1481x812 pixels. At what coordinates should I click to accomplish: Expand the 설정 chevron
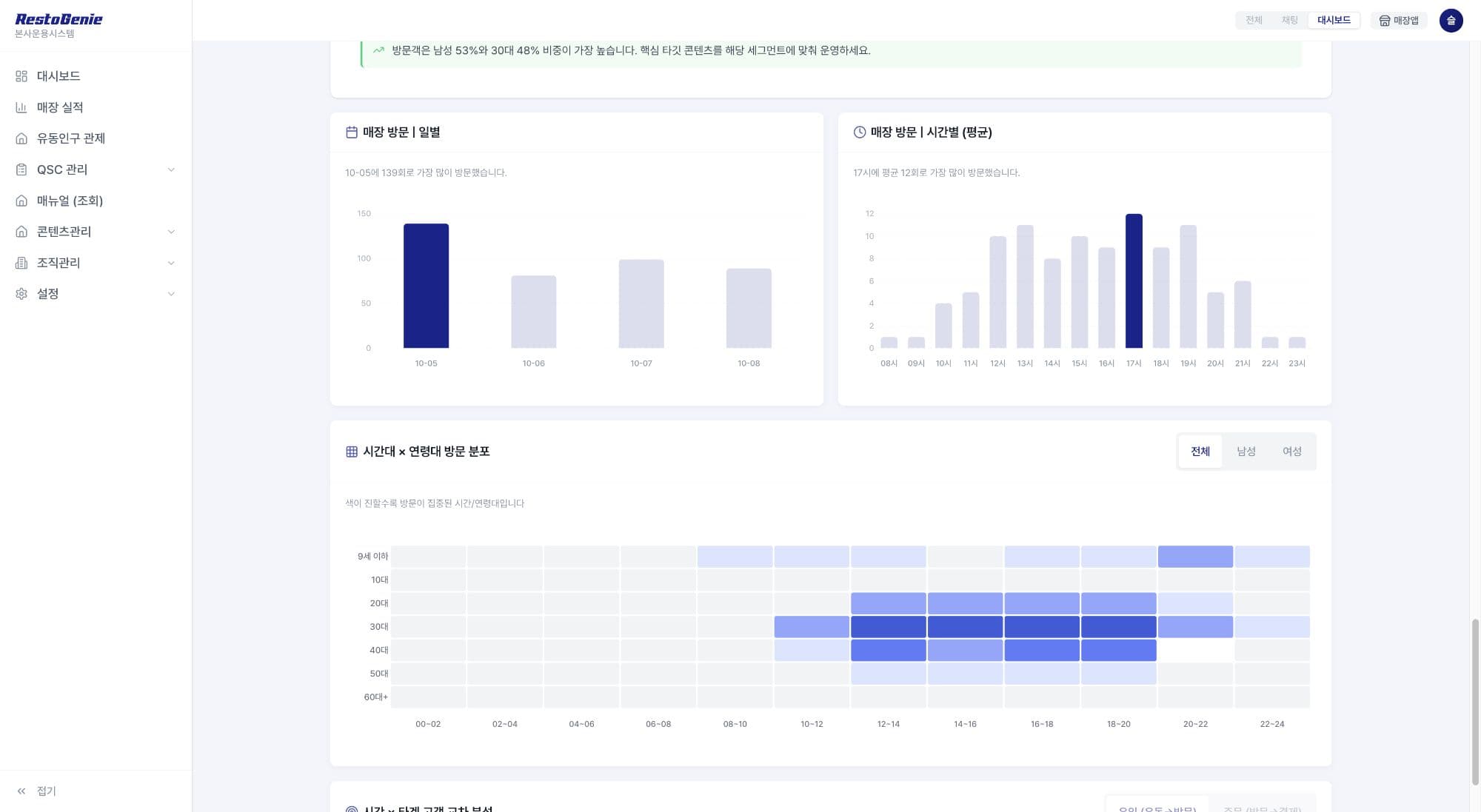[x=171, y=294]
